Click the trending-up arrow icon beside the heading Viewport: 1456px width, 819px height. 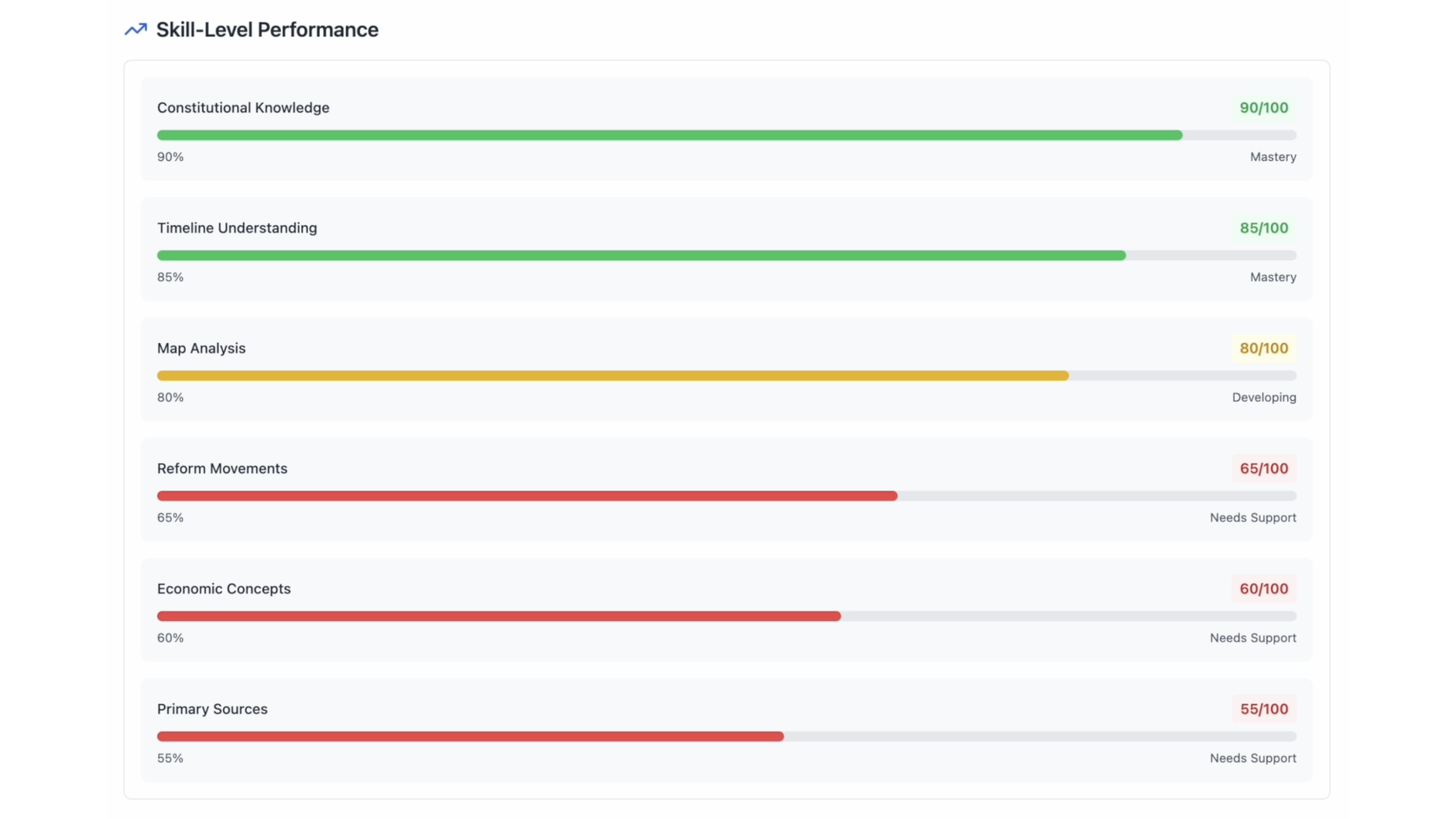136,30
